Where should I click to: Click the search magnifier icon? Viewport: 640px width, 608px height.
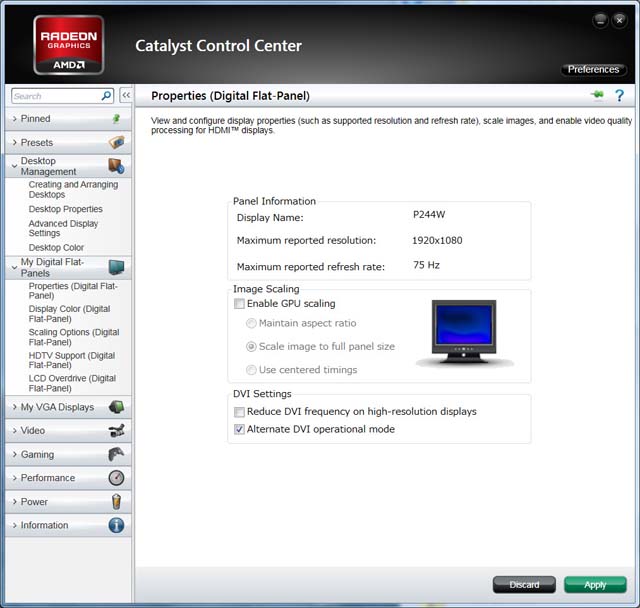(x=106, y=96)
